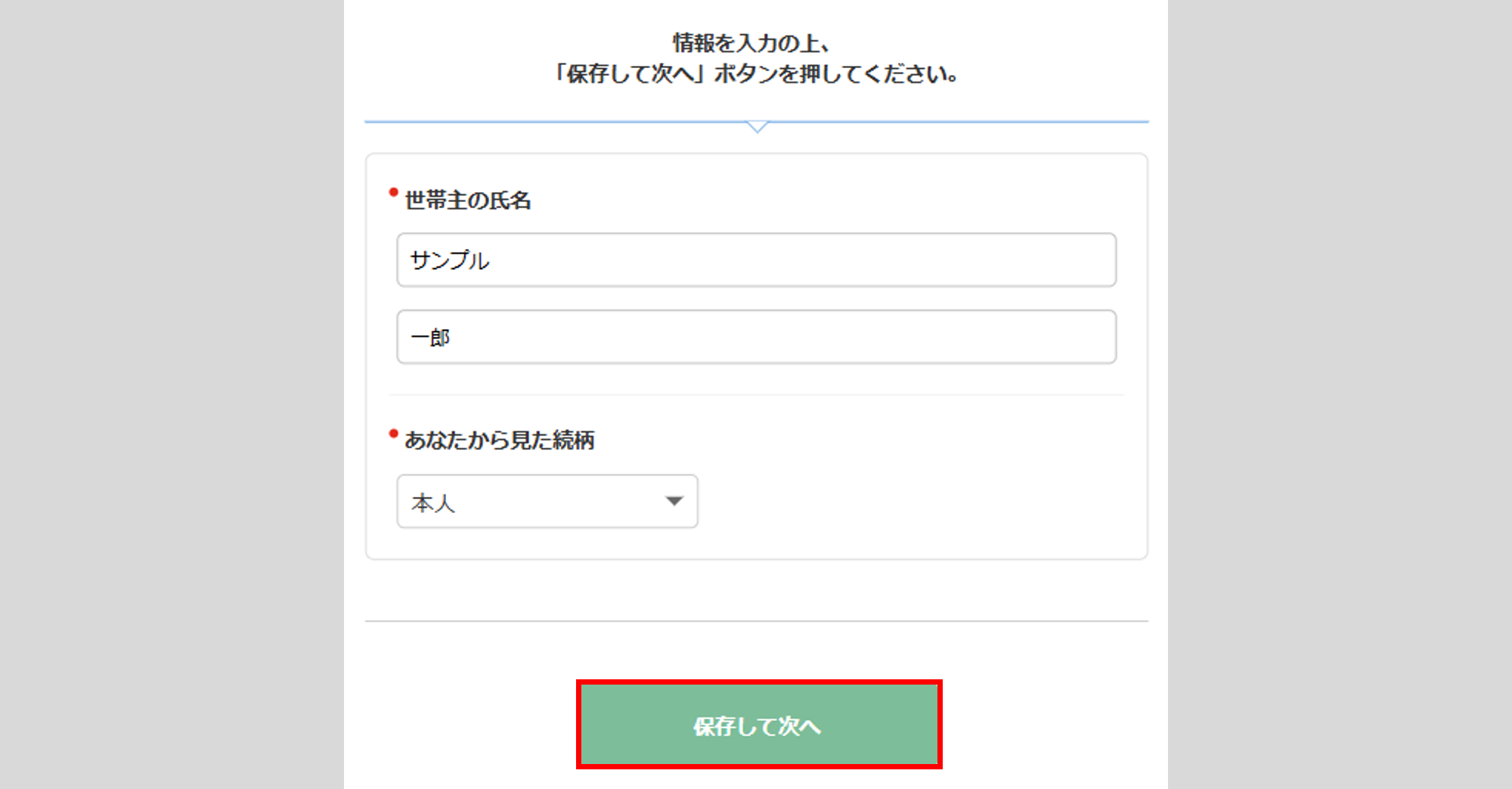Click the dropdown arrow beside 本人
Viewport: 1512px width, 789px height.
(674, 501)
